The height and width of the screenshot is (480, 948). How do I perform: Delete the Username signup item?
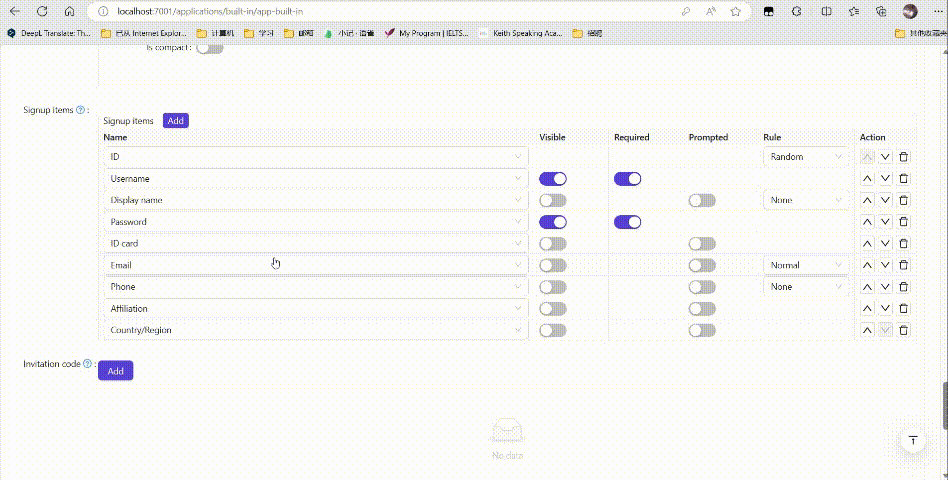(x=904, y=179)
